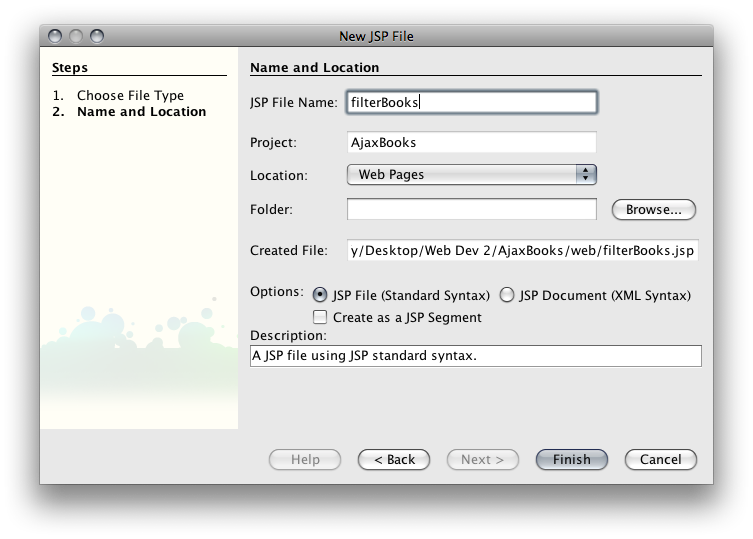
Task: Click the empty Folder text field
Action: [x=472, y=209]
